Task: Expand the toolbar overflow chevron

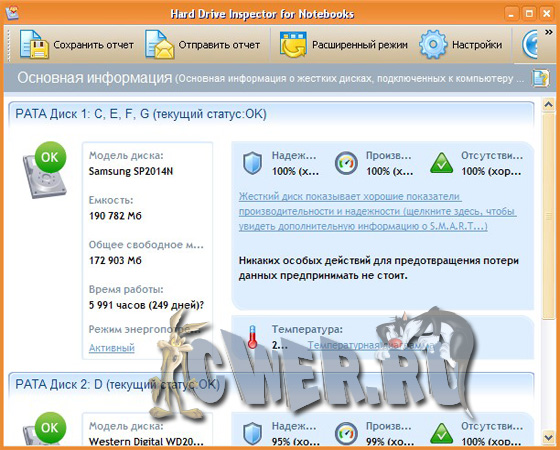Action: pyautogui.click(x=549, y=32)
